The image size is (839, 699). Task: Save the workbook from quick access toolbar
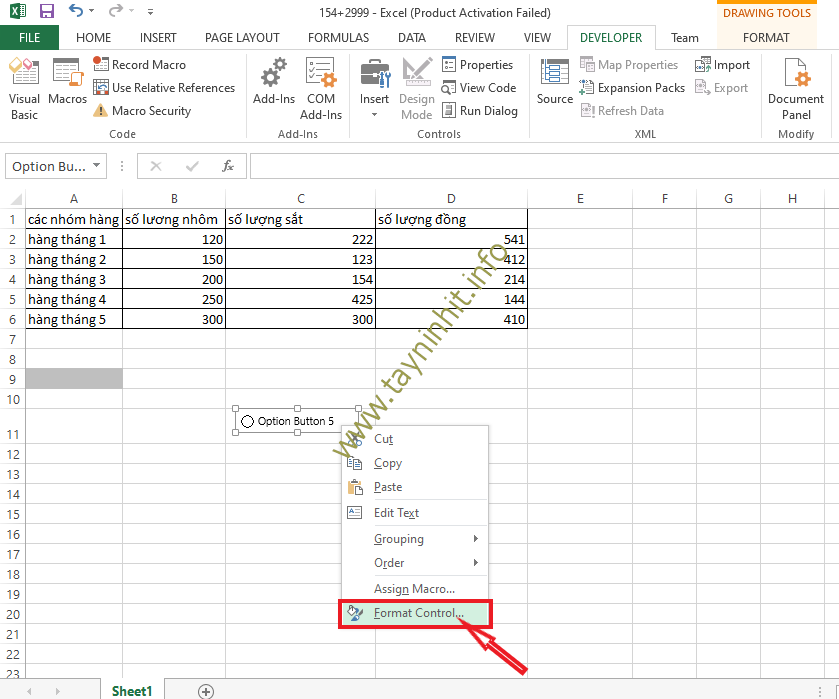pos(46,12)
